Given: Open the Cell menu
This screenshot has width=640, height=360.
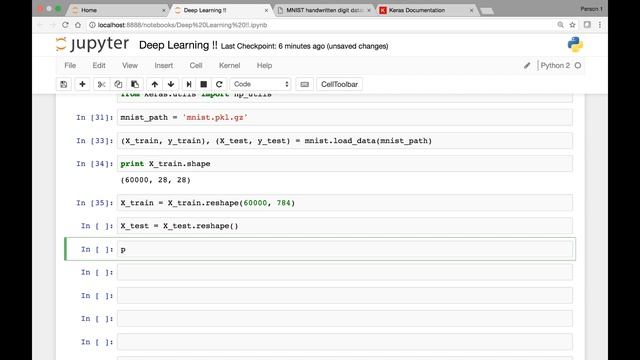Looking at the screenshot, I should (196, 65).
